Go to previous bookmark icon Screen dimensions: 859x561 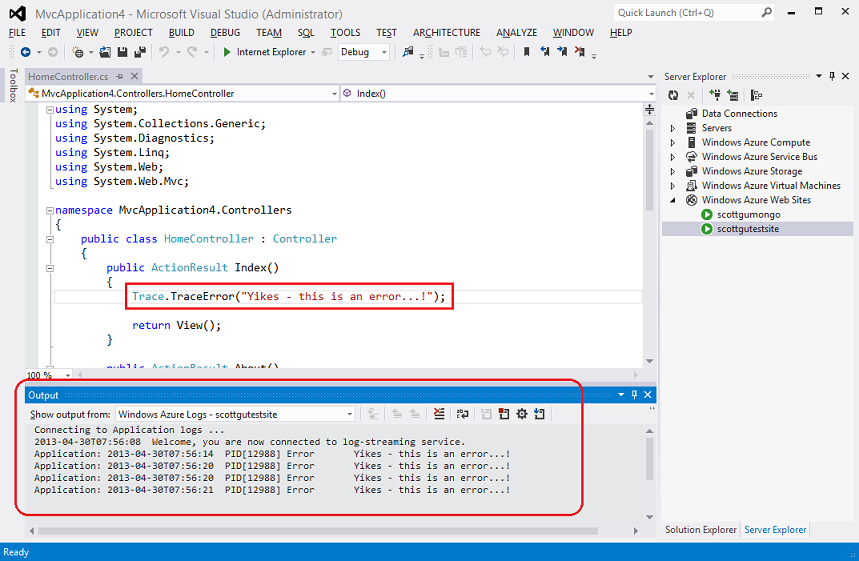(x=545, y=52)
